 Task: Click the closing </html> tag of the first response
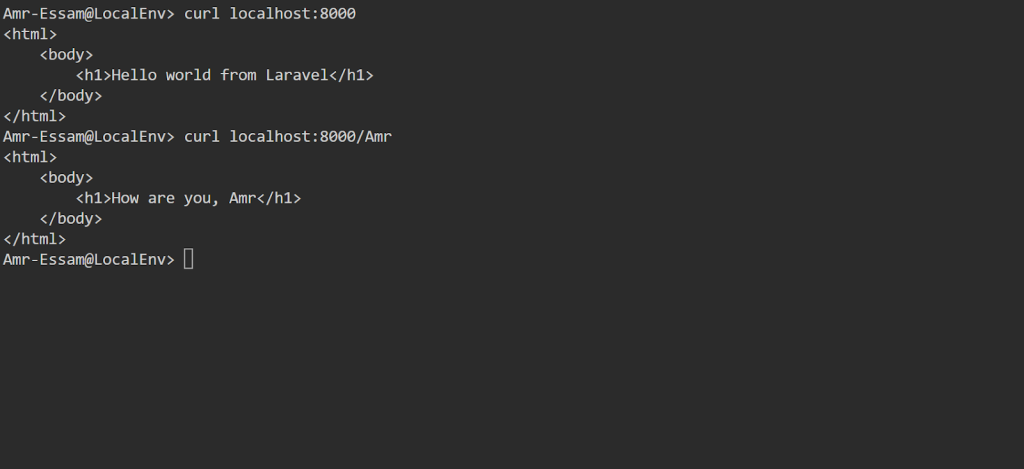35,116
